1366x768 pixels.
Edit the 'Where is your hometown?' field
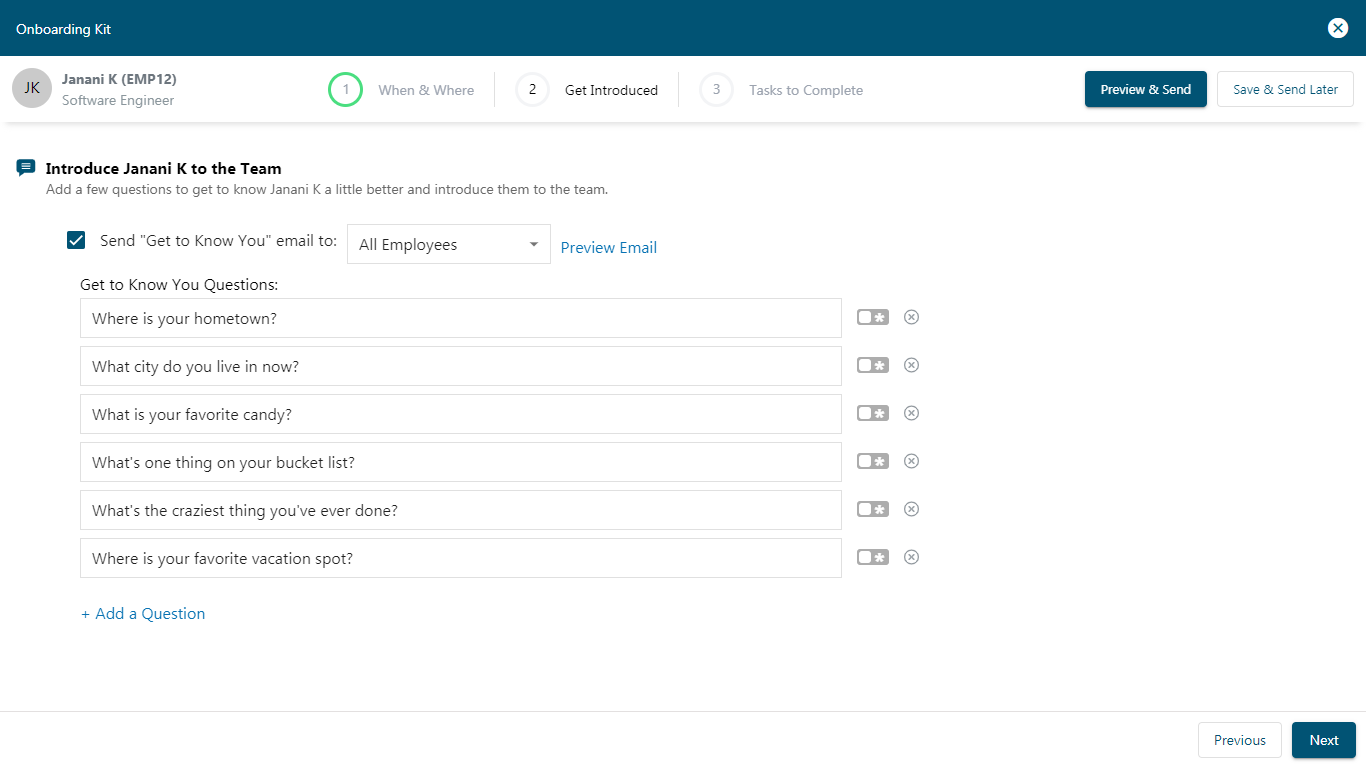click(461, 318)
